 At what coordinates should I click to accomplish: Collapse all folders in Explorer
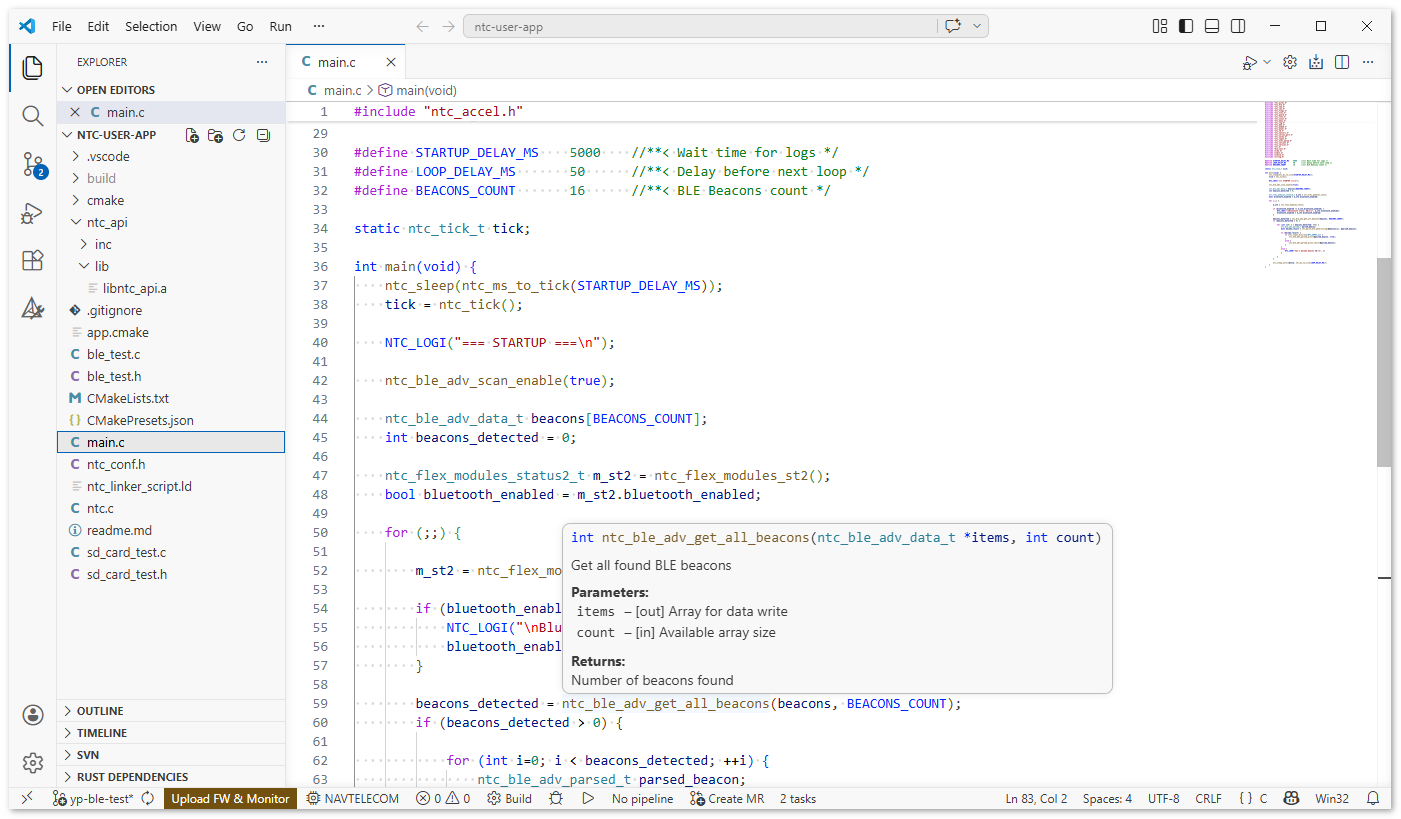pos(263,135)
